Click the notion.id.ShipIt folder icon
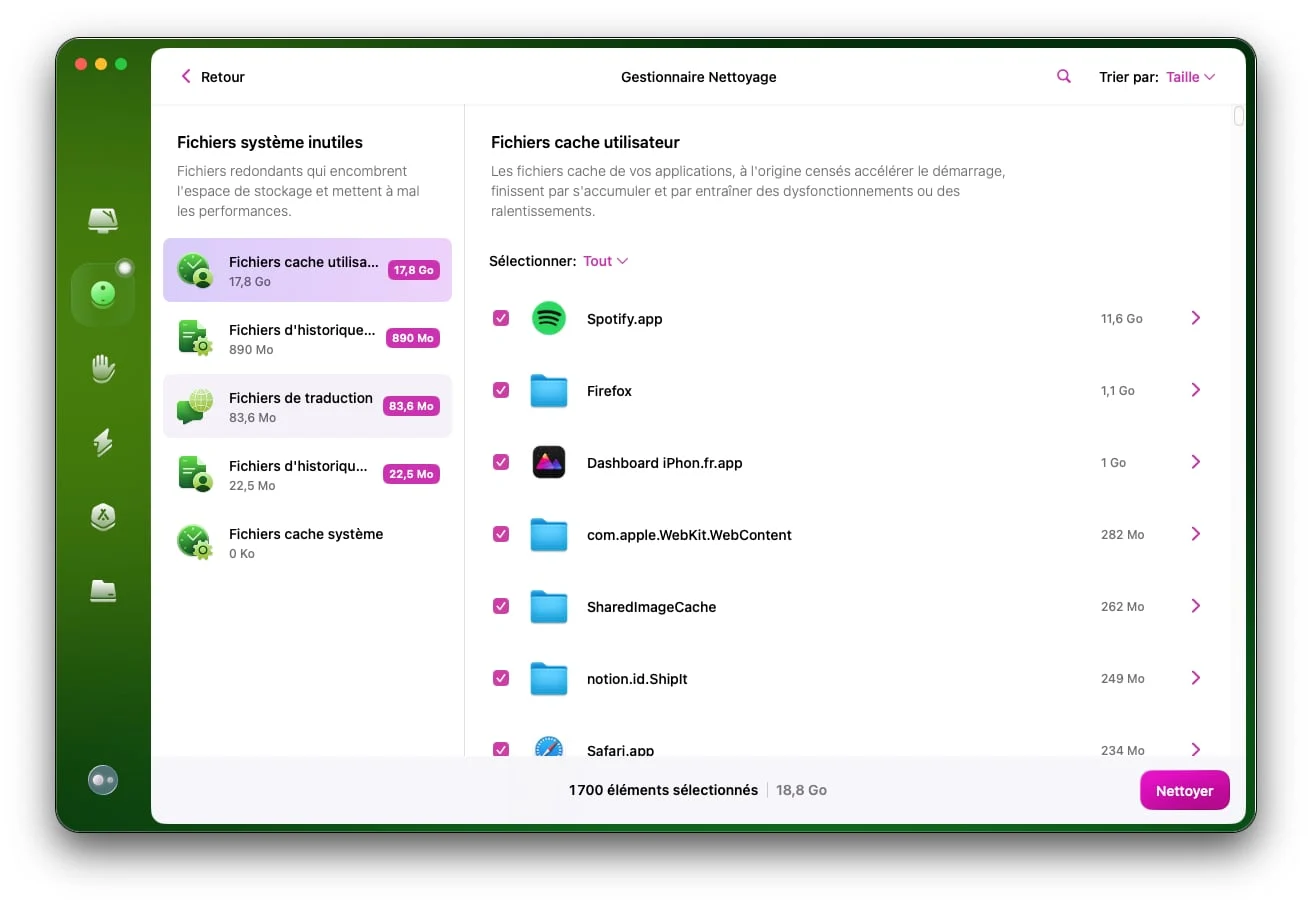 click(x=548, y=679)
